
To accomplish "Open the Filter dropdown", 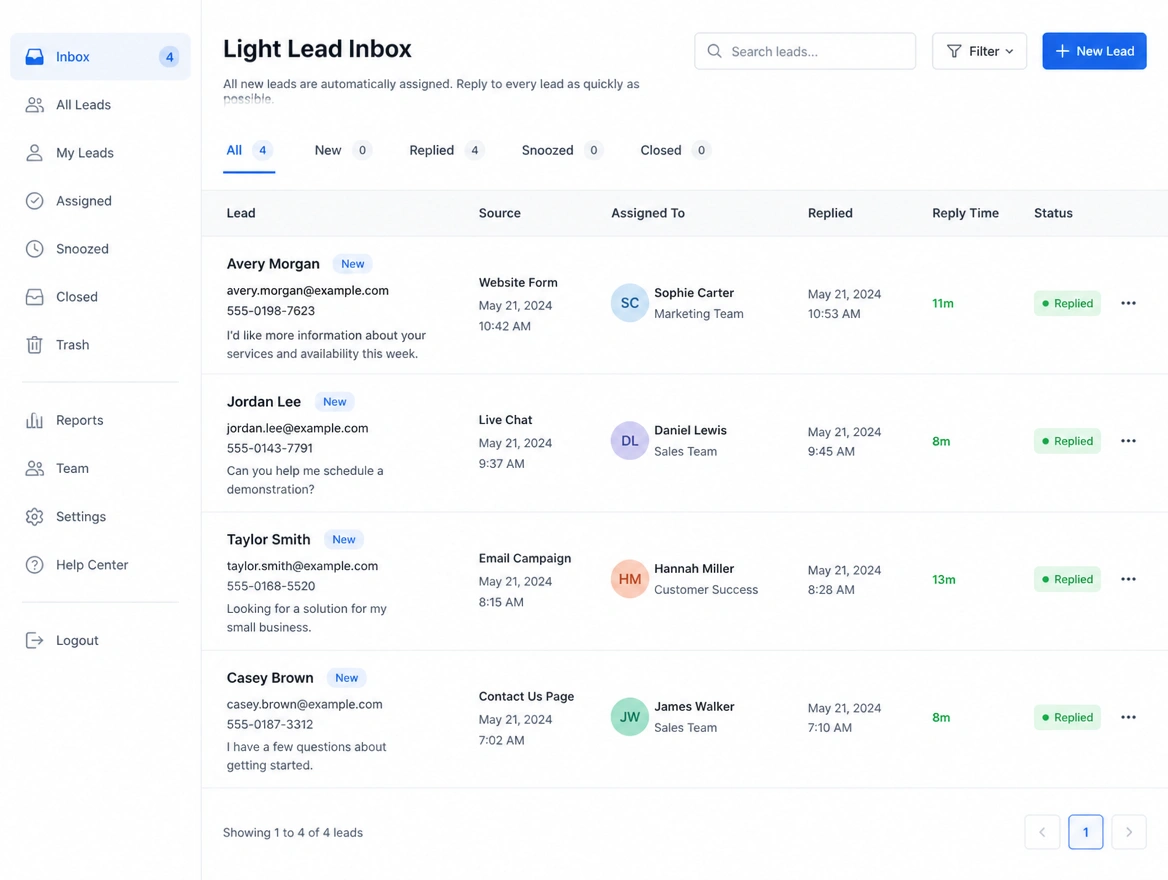I will click(979, 51).
